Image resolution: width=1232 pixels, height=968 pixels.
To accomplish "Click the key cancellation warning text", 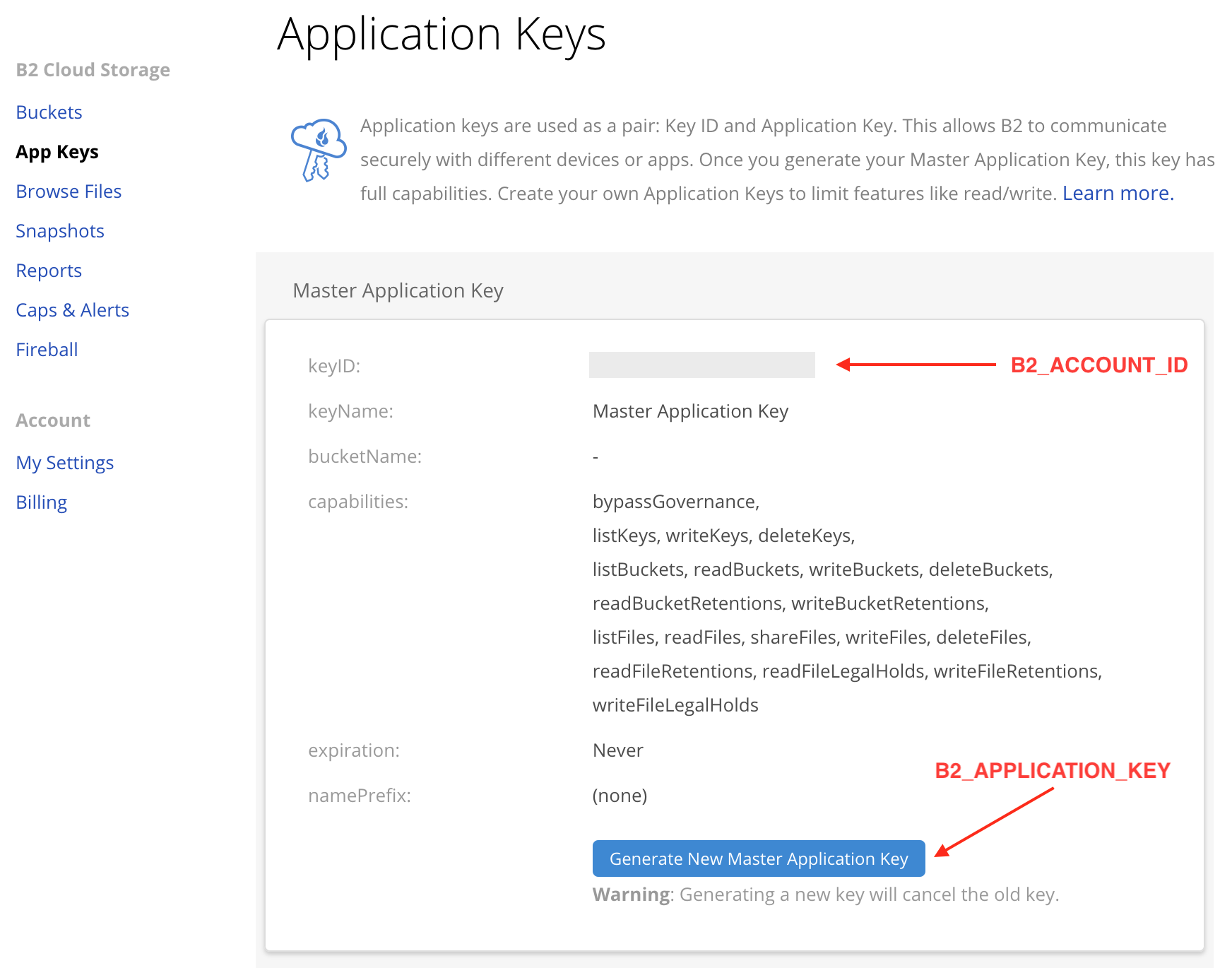I will click(826, 895).
